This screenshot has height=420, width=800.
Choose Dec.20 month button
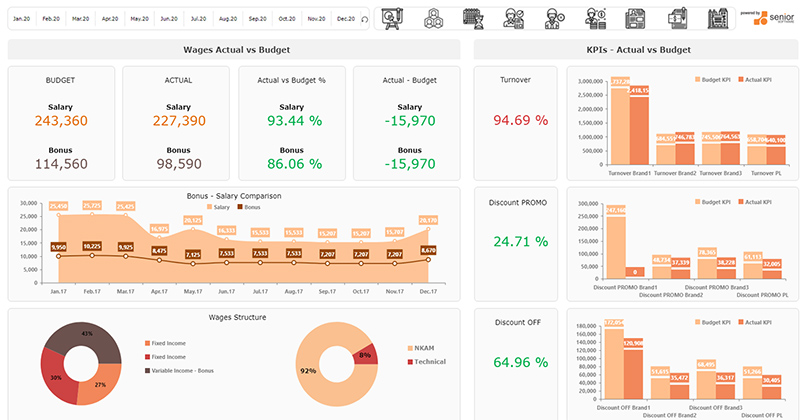pos(346,18)
